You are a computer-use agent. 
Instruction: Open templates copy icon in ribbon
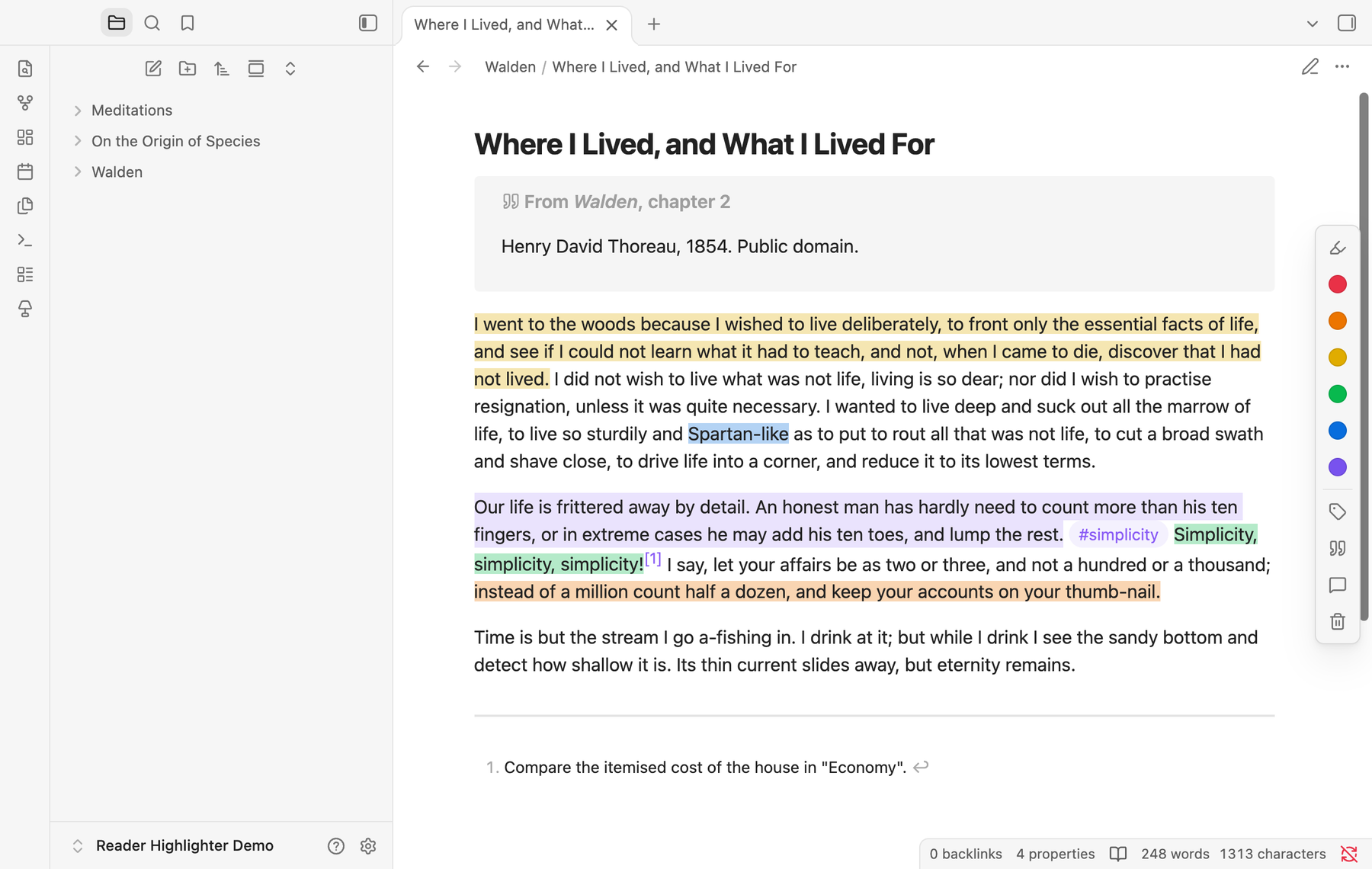25,206
